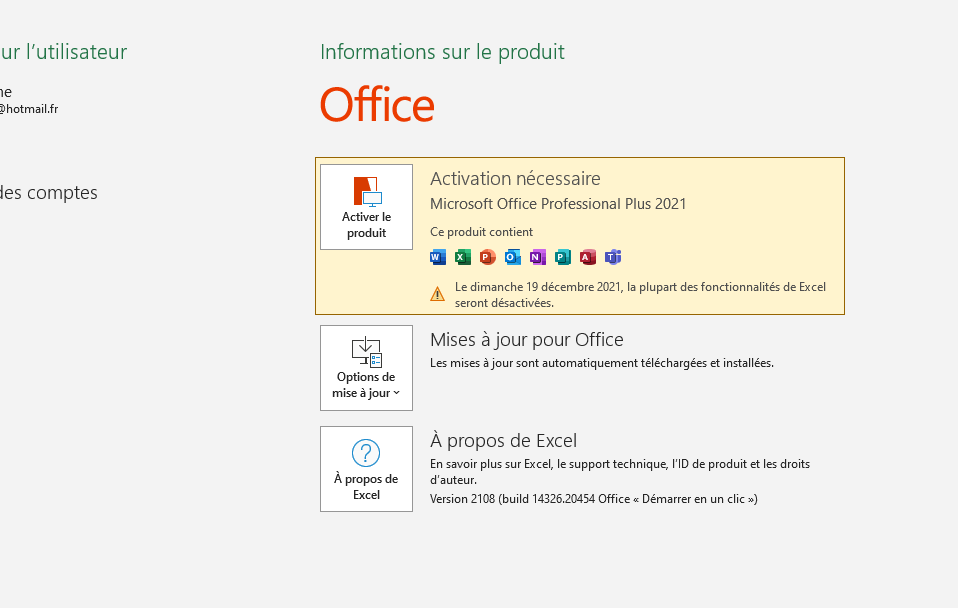Click the utilisateur section heading
The image size is (958, 608).
pos(64,52)
